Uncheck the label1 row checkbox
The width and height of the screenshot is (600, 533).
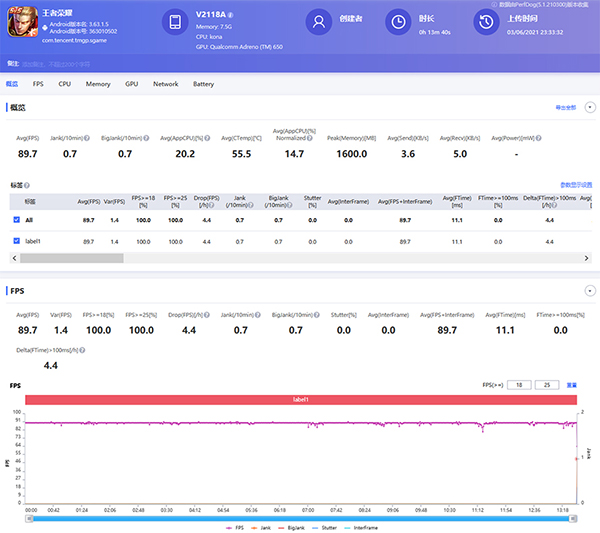pos(16,241)
